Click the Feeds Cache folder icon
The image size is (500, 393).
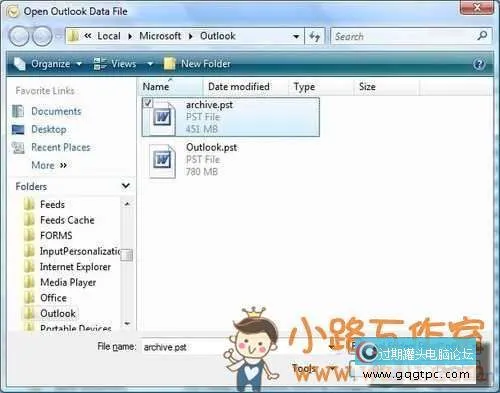[29, 220]
